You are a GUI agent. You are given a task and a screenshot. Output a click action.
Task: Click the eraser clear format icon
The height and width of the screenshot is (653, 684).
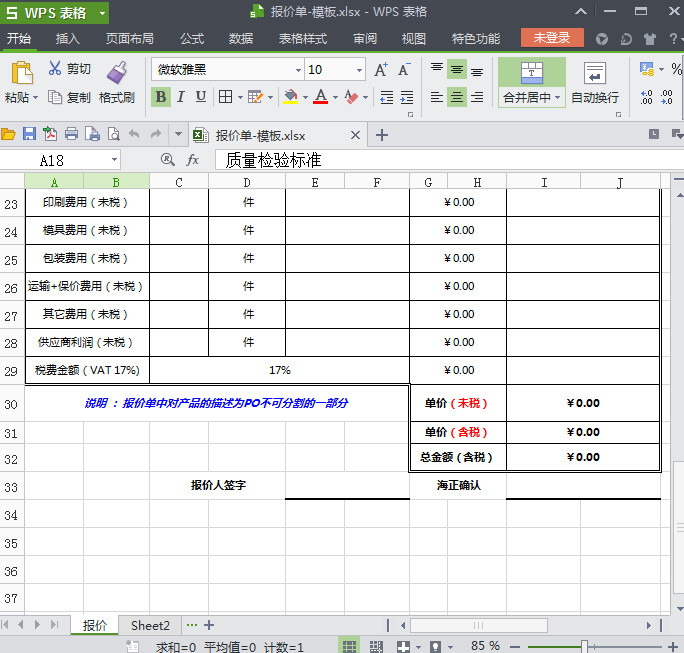click(351, 96)
